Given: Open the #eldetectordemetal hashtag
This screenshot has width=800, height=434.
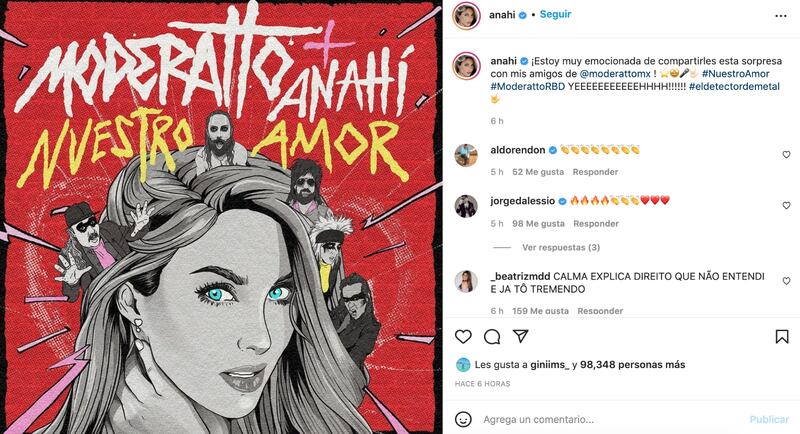Looking at the screenshot, I should click(734, 87).
